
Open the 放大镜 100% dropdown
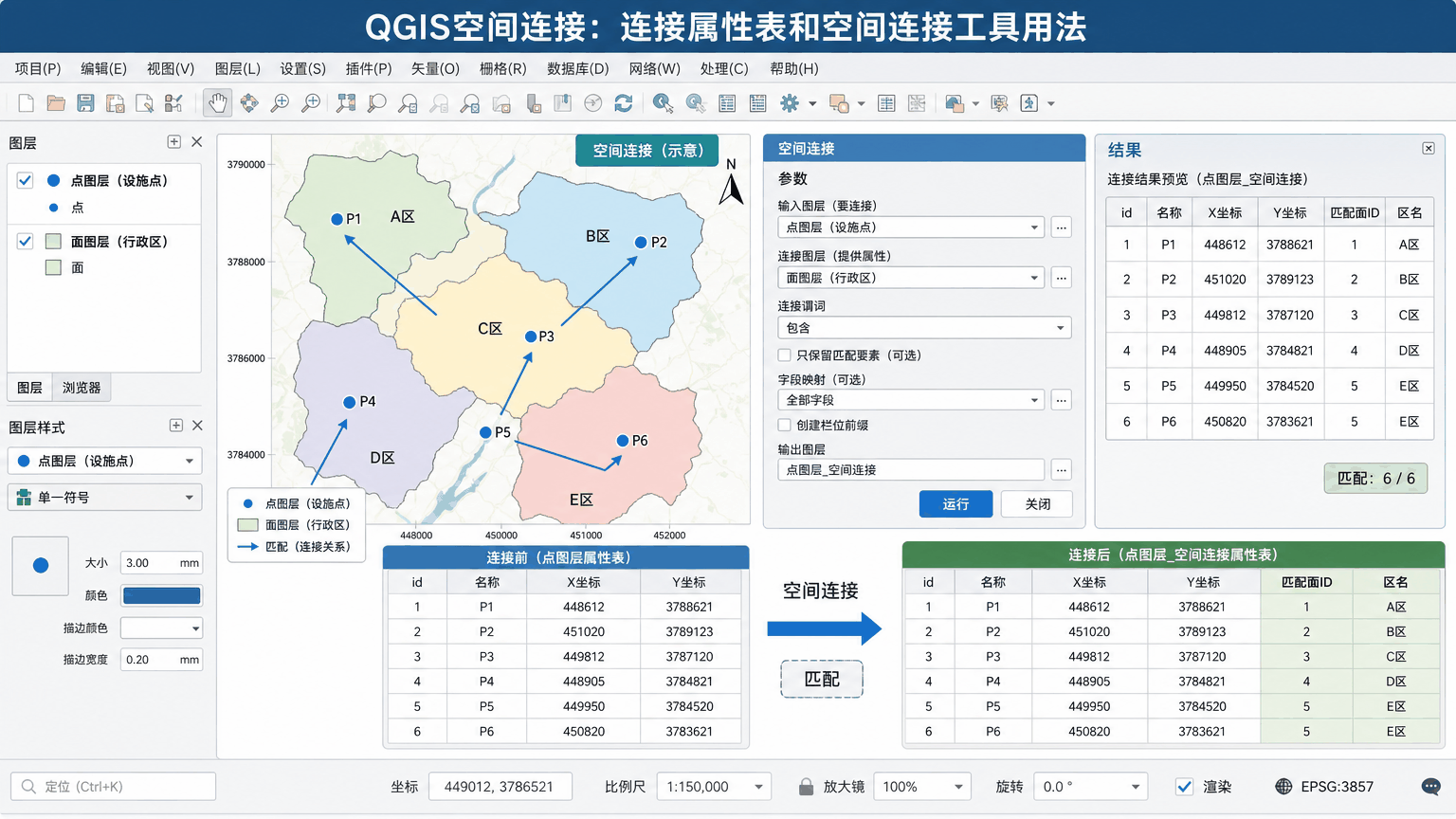click(922, 787)
